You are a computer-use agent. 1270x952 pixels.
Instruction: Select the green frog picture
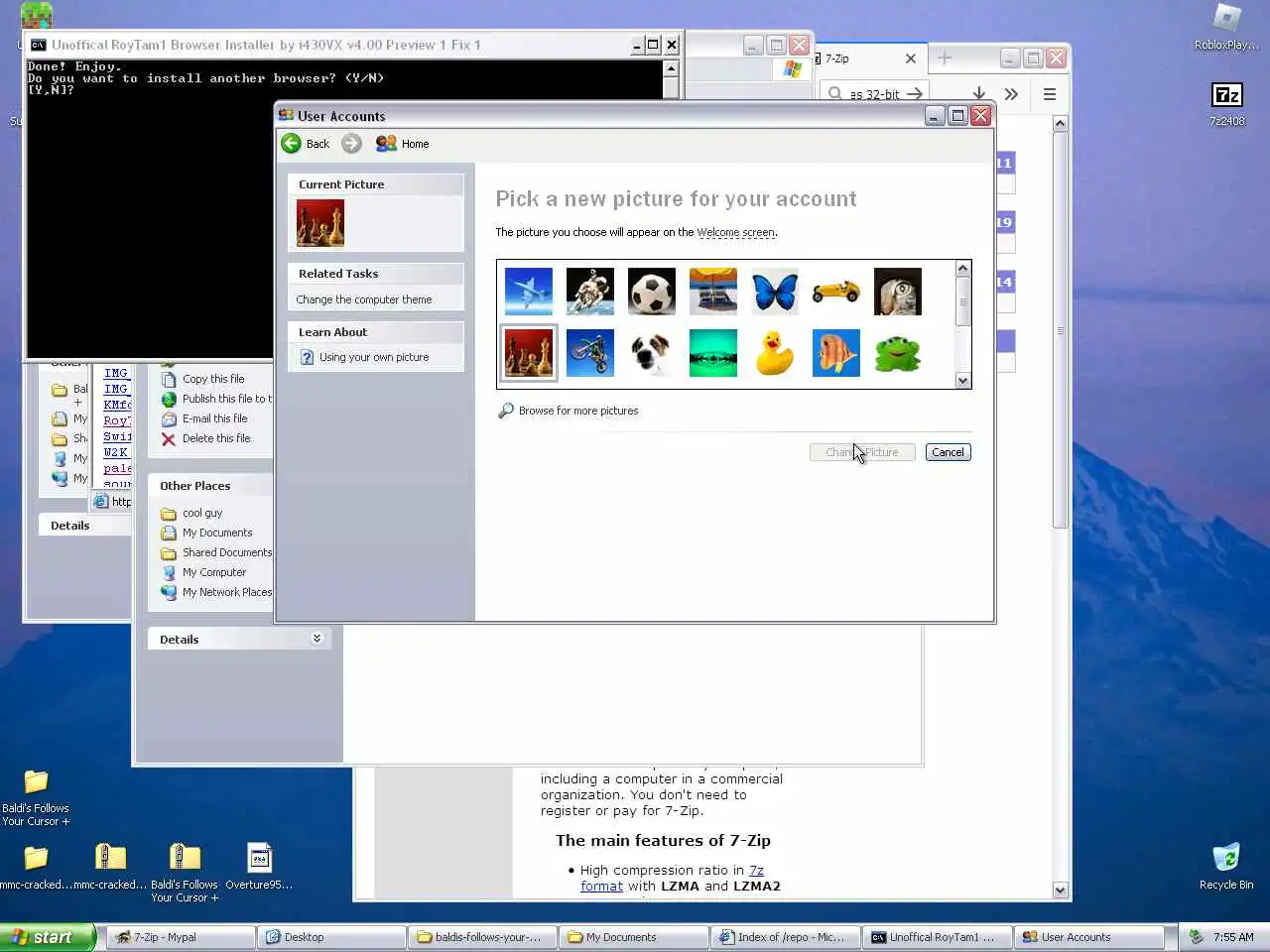click(898, 353)
